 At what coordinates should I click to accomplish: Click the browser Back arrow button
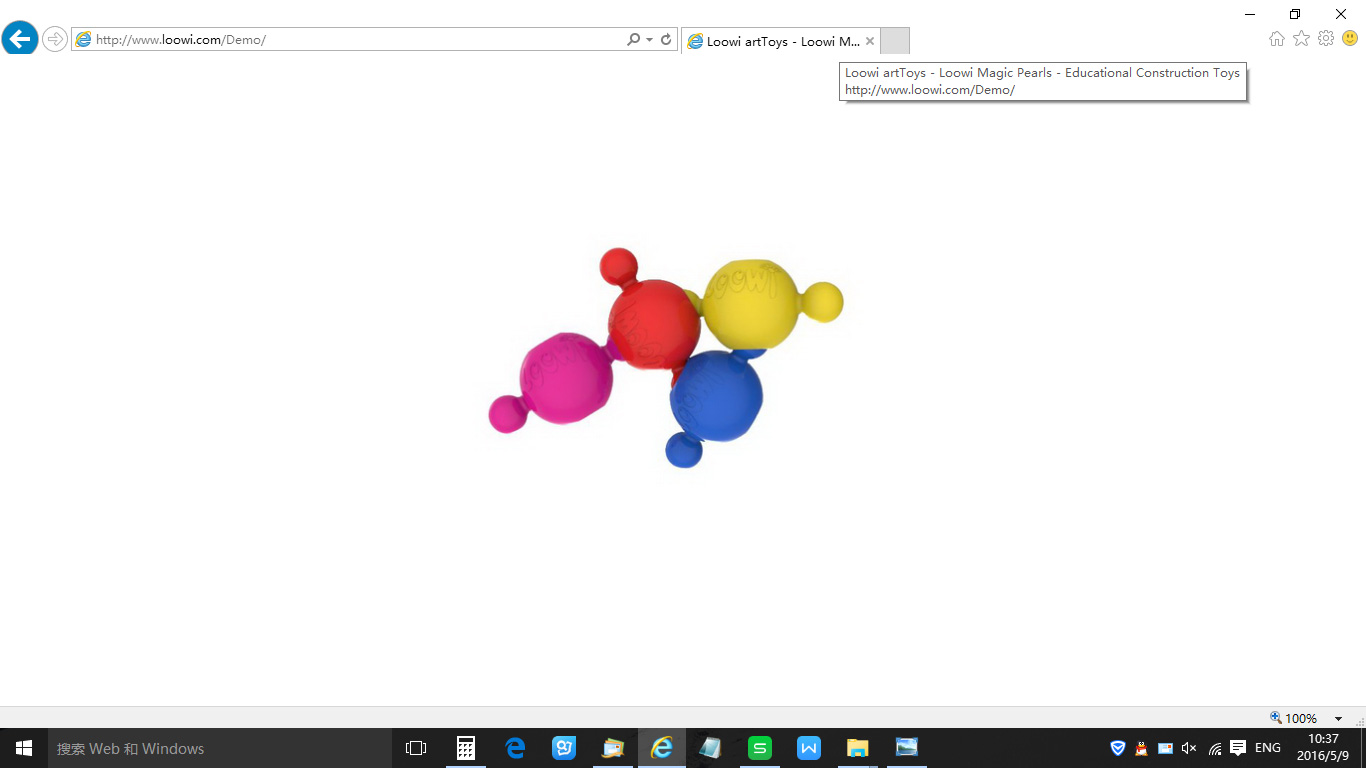pos(20,39)
